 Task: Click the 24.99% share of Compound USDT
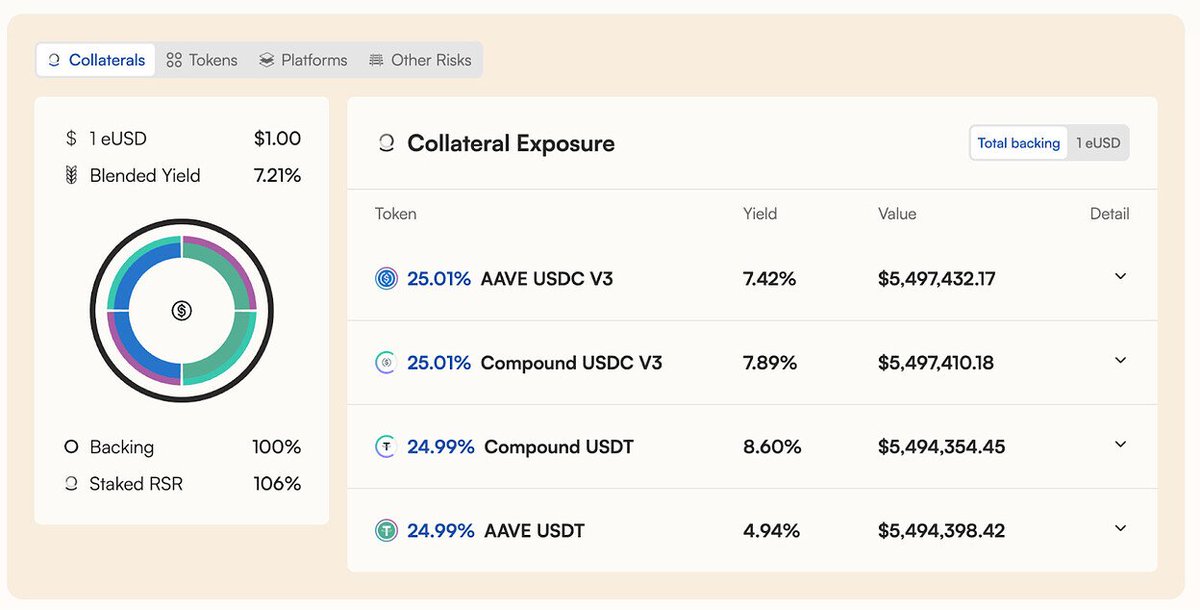click(441, 447)
